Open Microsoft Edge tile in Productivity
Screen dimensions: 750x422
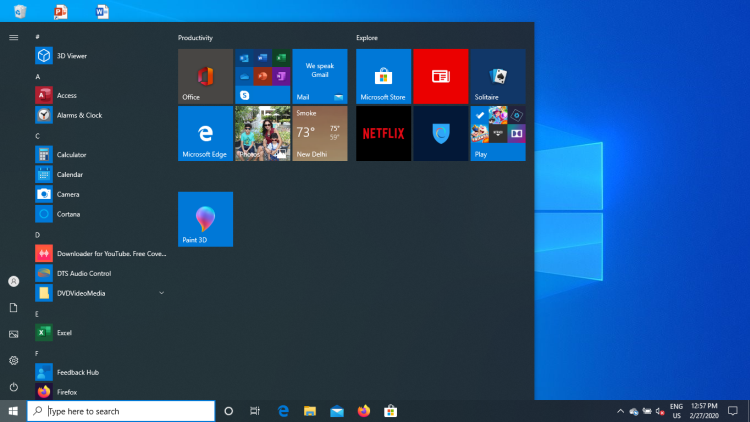pyautogui.click(x=205, y=133)
